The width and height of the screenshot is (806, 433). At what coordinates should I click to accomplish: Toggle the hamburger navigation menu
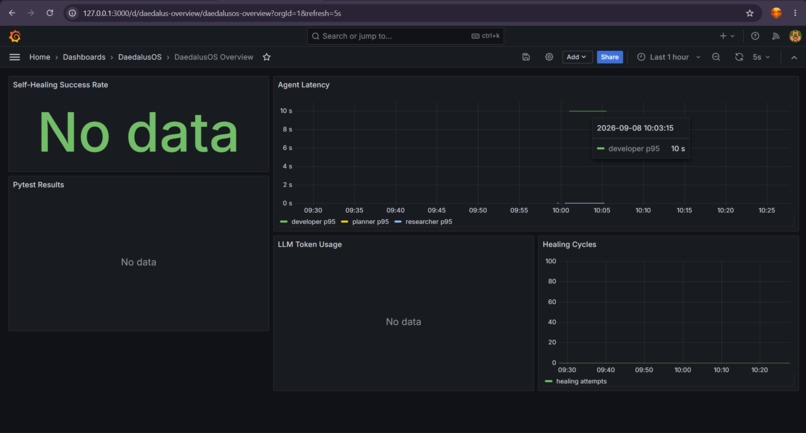(x=15, y=57)
